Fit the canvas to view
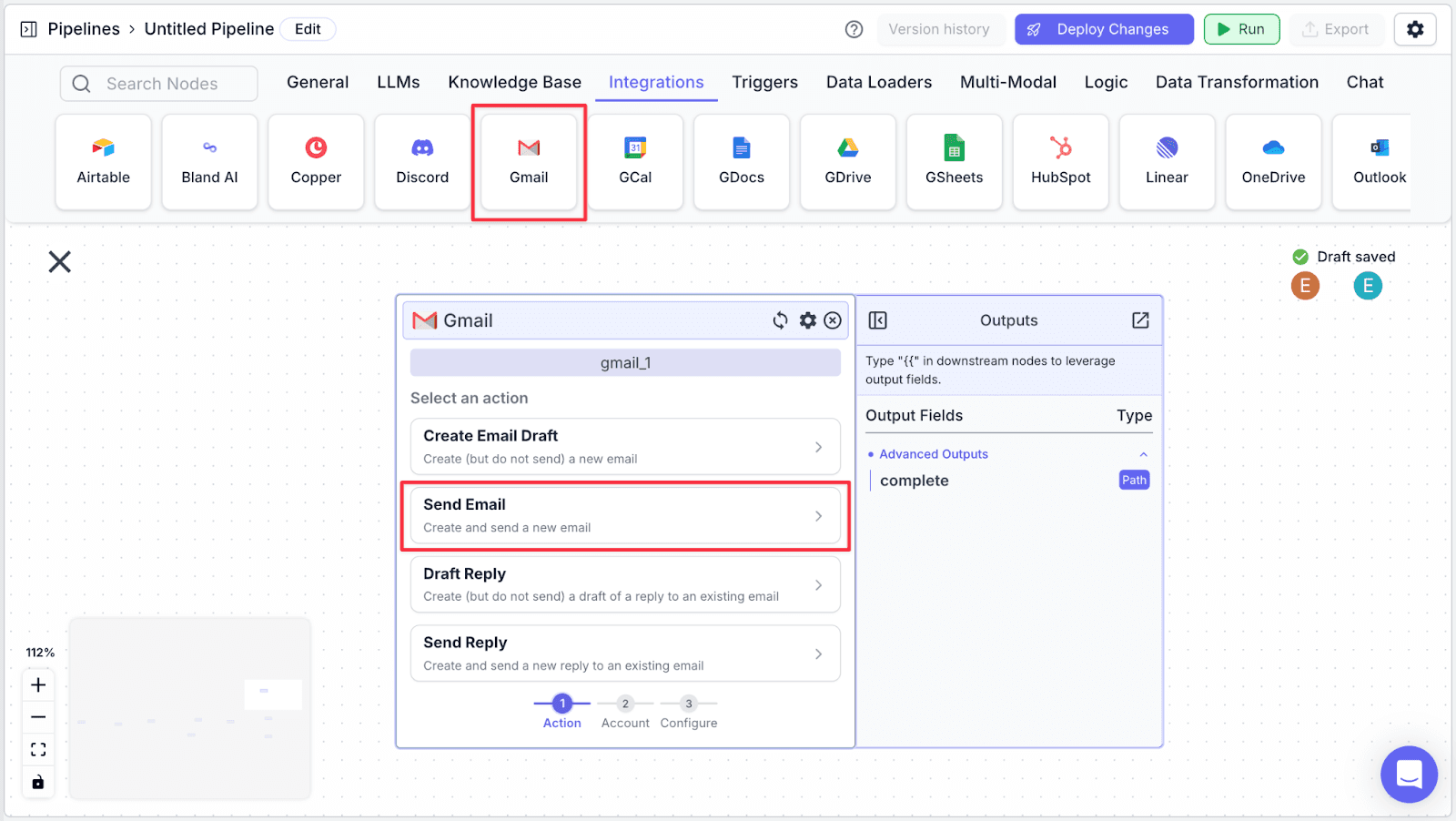Image resolution: width=1456 pixels, height=821 pixels. [x=38, y=750]
